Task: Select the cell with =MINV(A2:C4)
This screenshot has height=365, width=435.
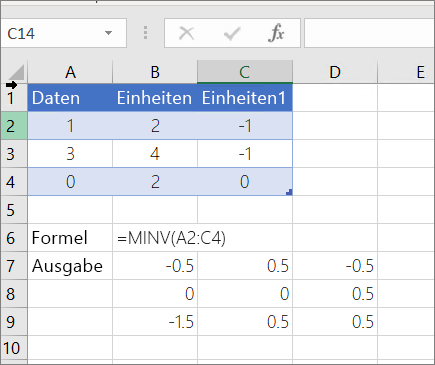Action: tap(155, 238)
